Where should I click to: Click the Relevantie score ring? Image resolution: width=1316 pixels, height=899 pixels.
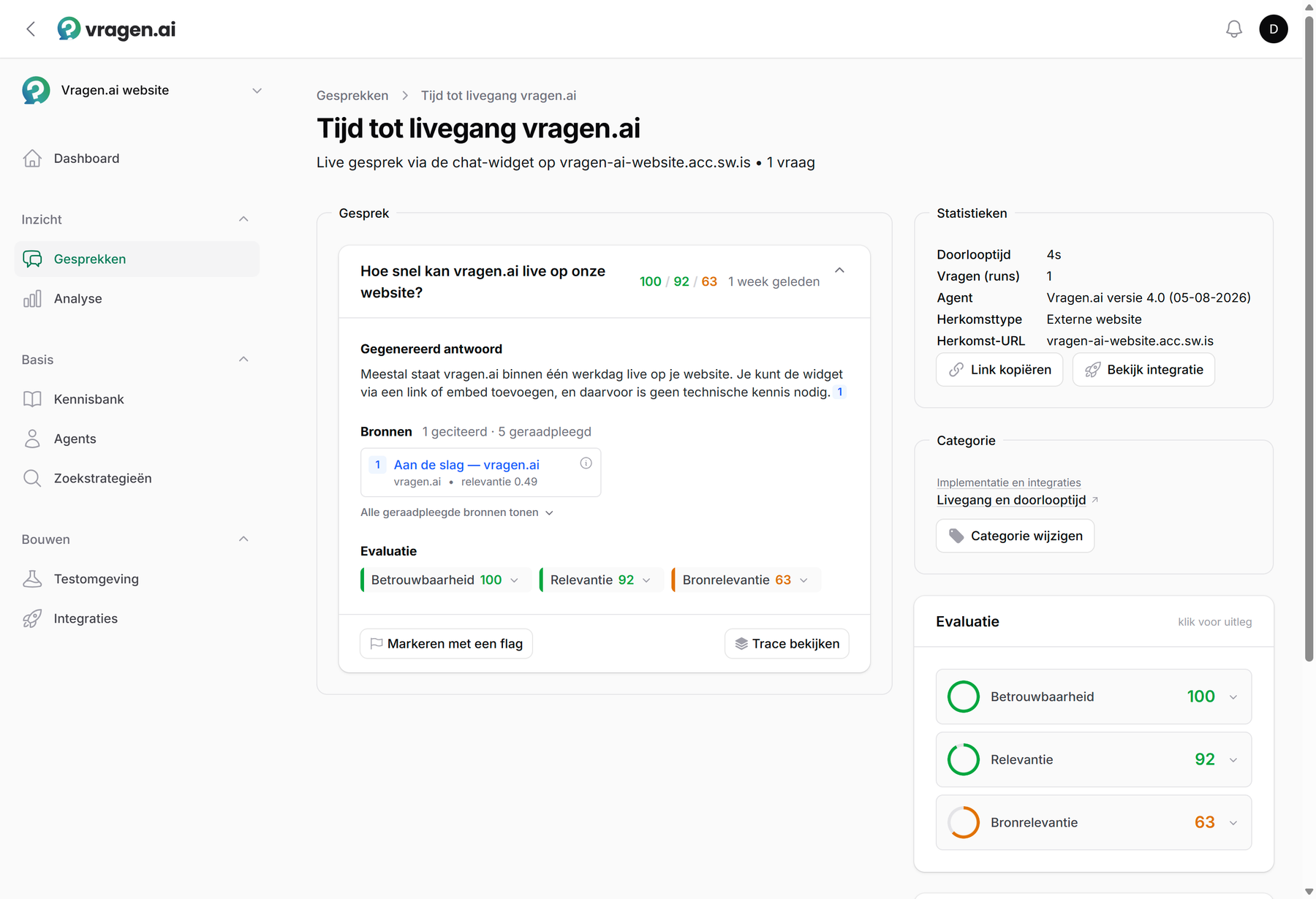tap(963, 759)
